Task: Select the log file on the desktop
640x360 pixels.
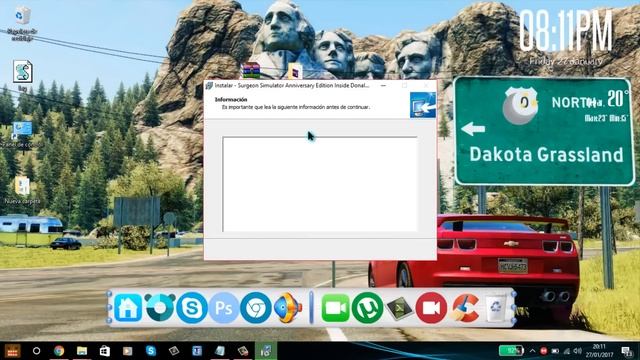Action: (x=22, y=76)
